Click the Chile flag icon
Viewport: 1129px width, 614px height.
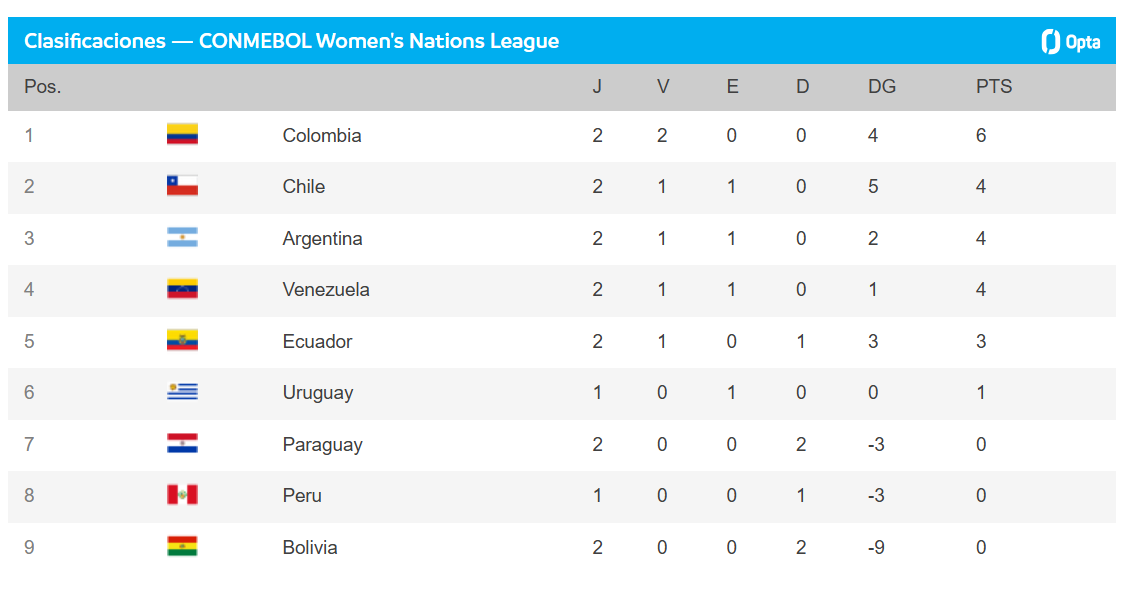(x=182, y=186)
